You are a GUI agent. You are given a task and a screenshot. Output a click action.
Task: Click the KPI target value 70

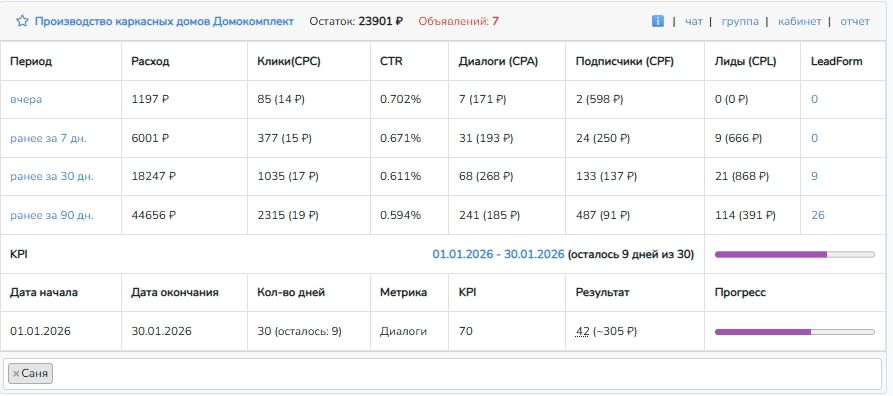tap(465, 331)
